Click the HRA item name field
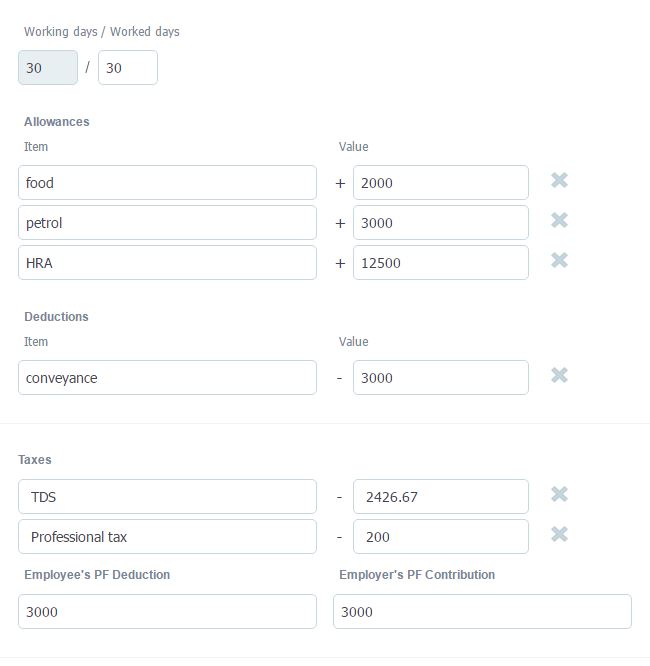The width and height of the screenshot is (650, 666). (x=167, y=263)
